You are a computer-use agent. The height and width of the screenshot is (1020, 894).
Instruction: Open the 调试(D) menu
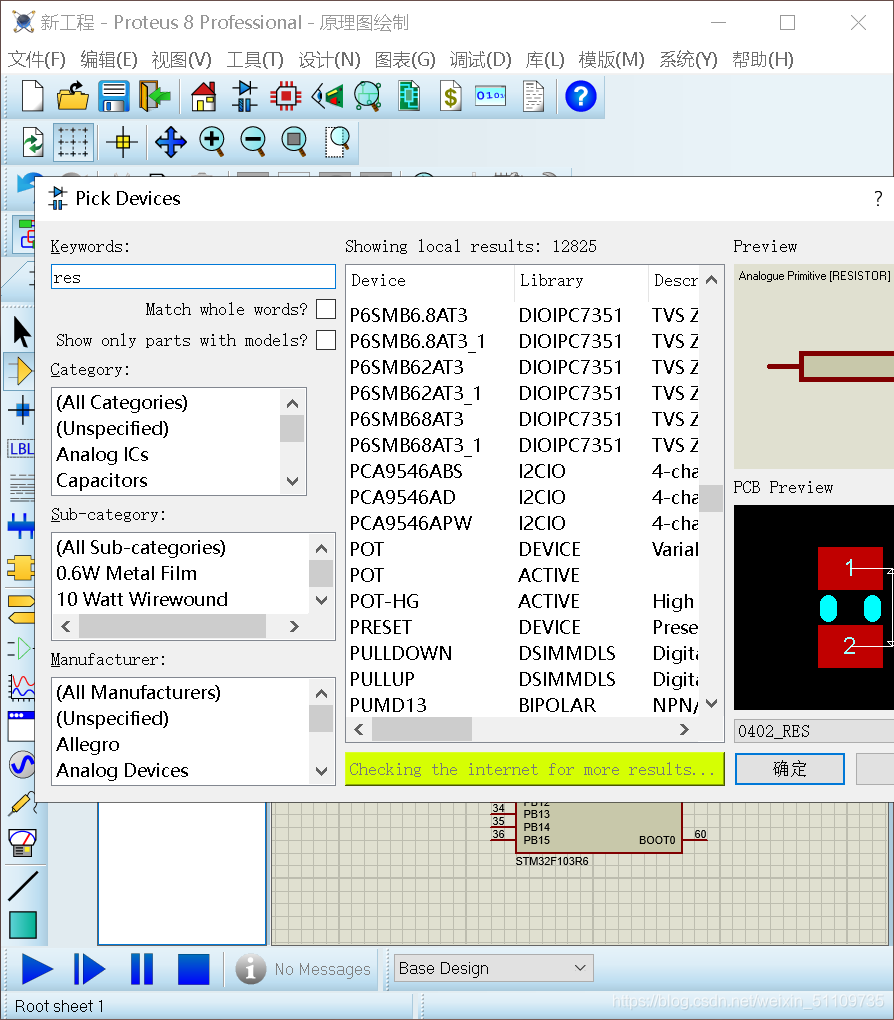pyautogui.click(x=480, y=60)
